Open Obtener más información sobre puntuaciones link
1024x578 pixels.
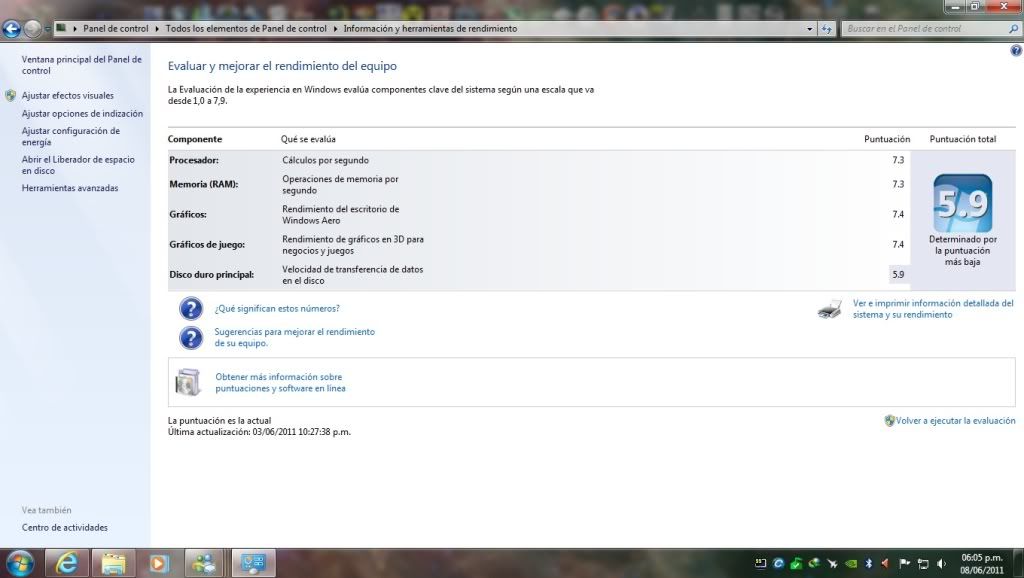coord(280,382)
